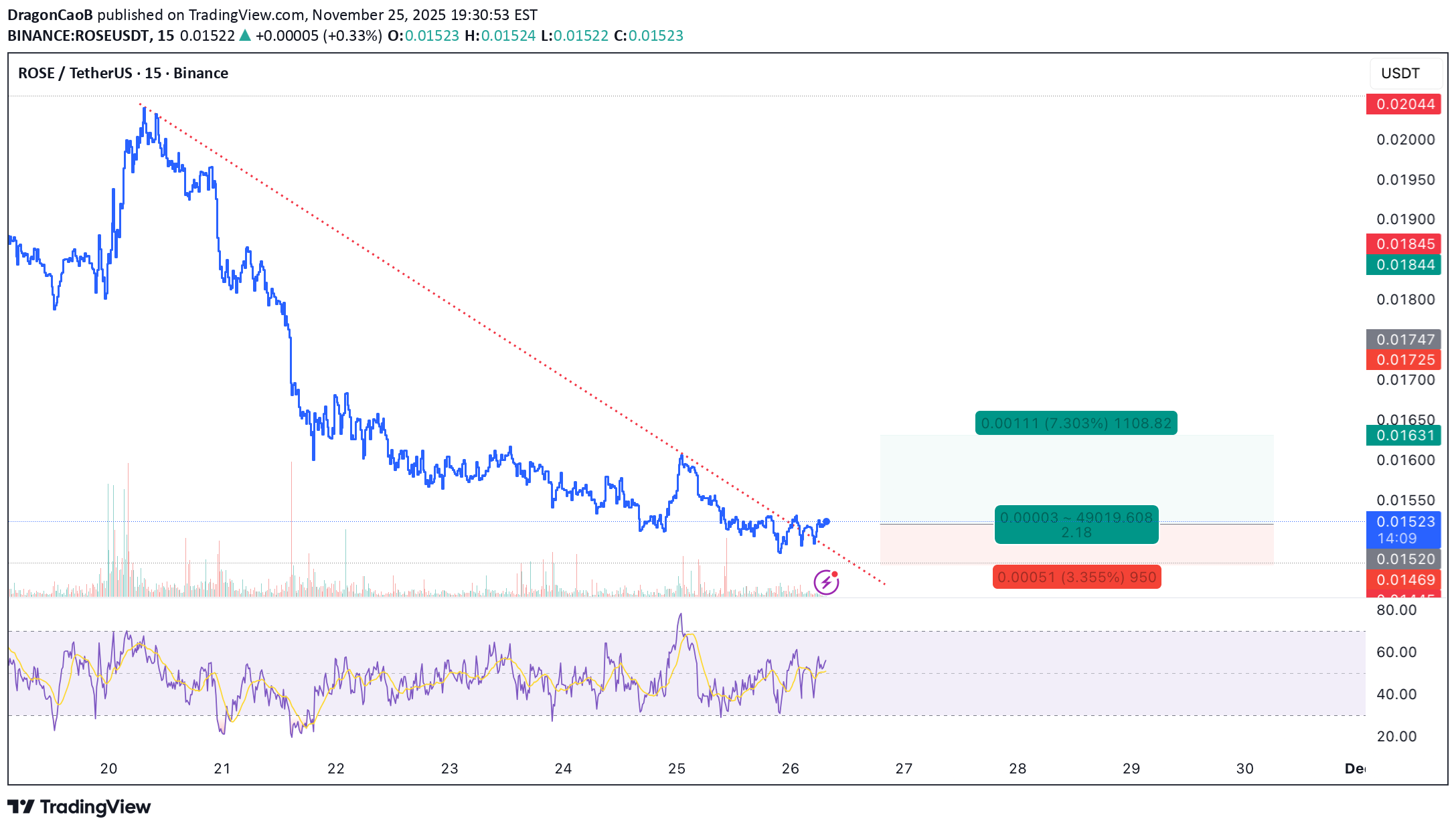Click the blue last-price dot on the chart line
This screenshot has width=1456, height=829.
pos(827,521)
